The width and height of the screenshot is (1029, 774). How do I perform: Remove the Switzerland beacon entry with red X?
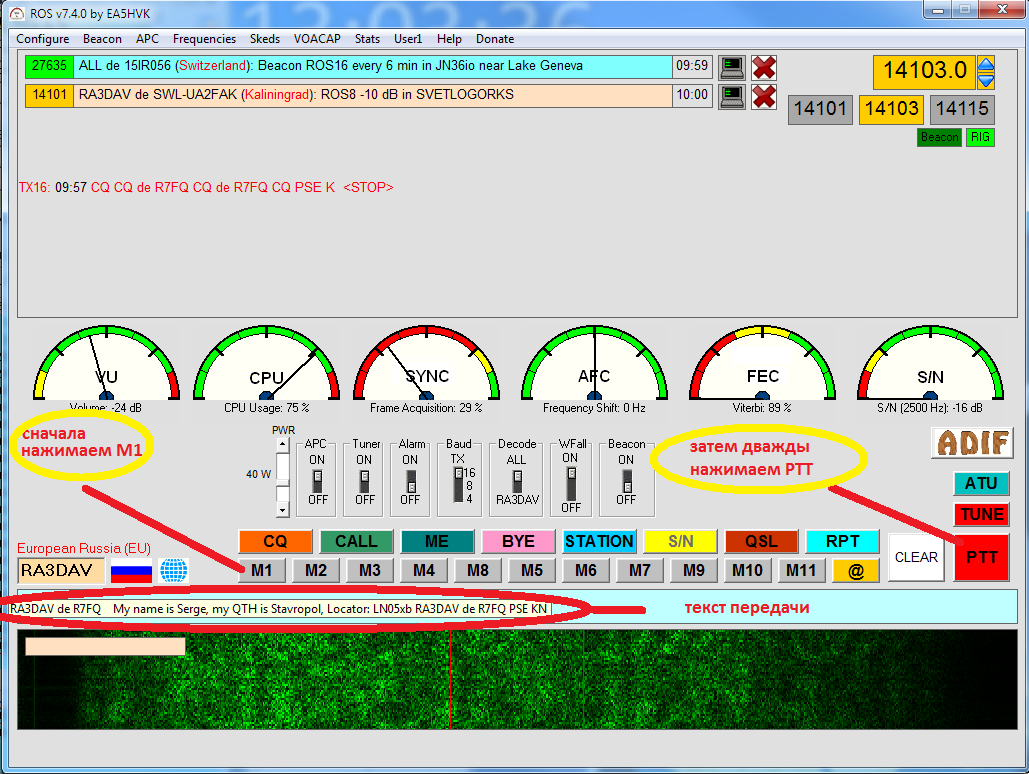coord(764,67)
